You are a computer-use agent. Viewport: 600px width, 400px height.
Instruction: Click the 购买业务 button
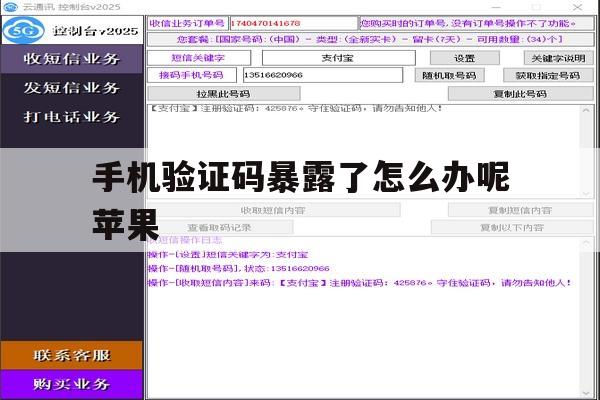coord(72,384)
